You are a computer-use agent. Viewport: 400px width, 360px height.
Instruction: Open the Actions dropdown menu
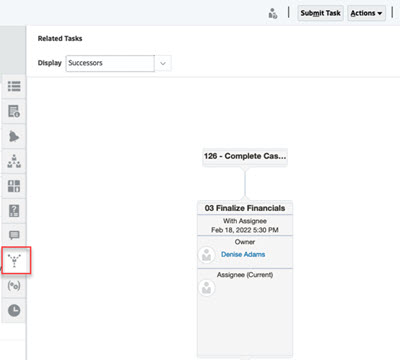[366, 13]
